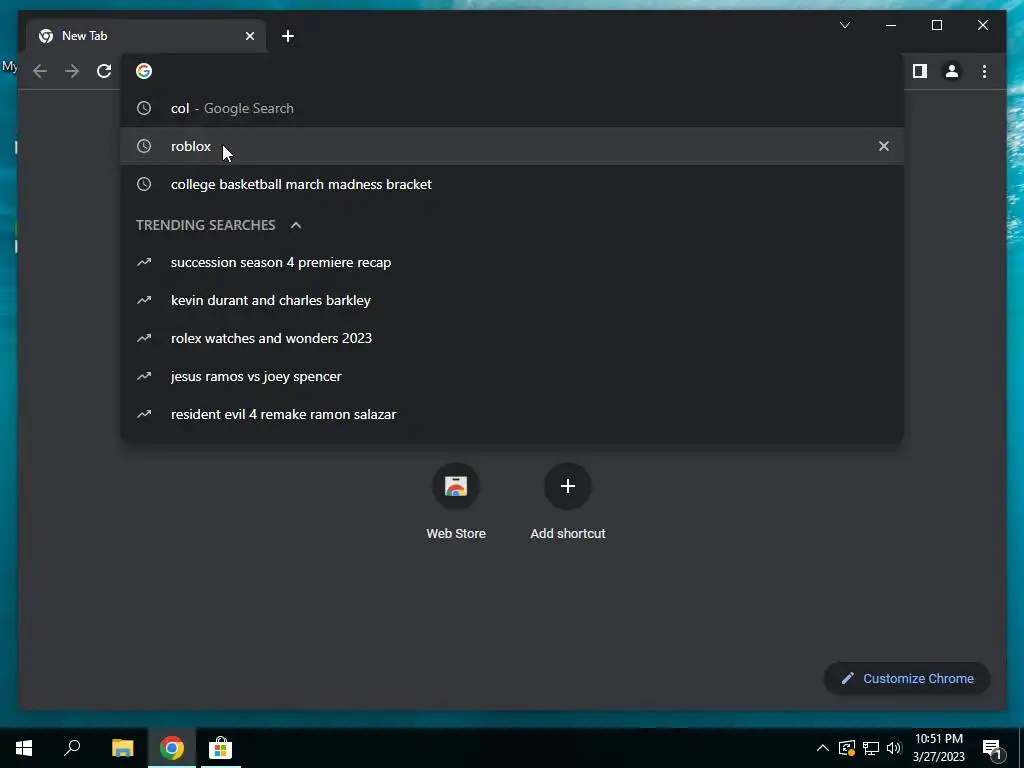The image size is (1024, 768).
Task: Pick college basketball march madness bracket suggestion
Action: pyautogui.click(x=512, y=184)
